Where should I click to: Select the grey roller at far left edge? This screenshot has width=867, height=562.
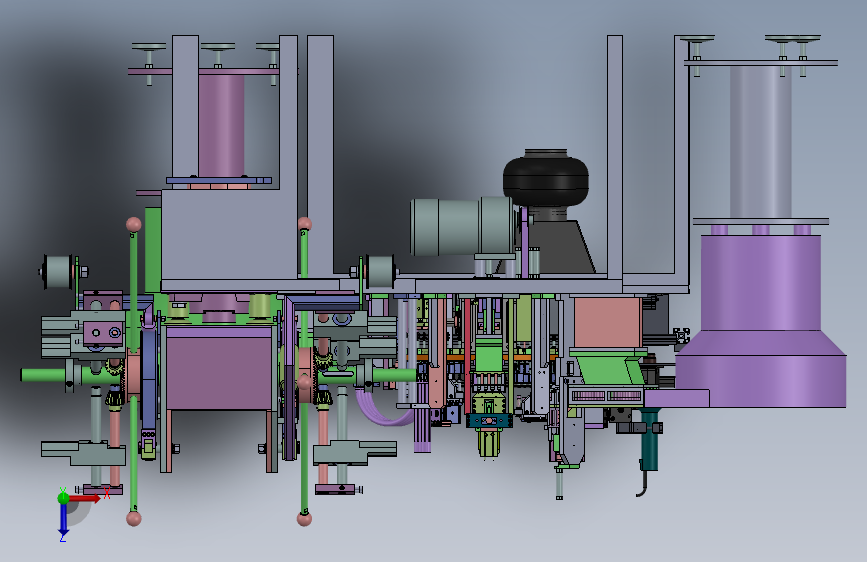56,272
